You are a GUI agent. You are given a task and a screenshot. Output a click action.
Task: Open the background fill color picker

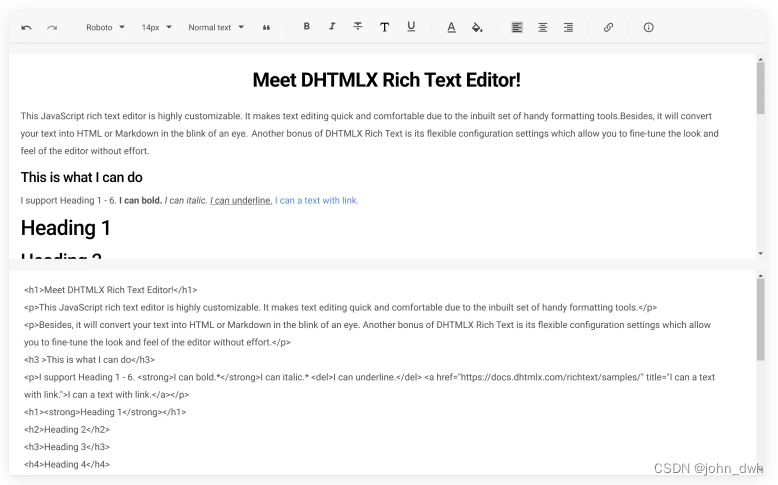pos(477,27)
